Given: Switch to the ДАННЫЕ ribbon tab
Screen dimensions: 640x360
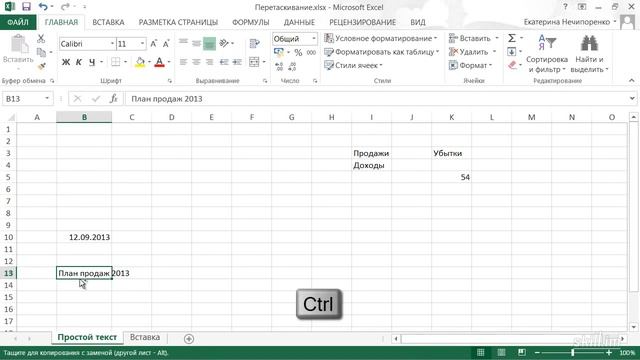Looking at the screenshot, I should tap(299, 22).
